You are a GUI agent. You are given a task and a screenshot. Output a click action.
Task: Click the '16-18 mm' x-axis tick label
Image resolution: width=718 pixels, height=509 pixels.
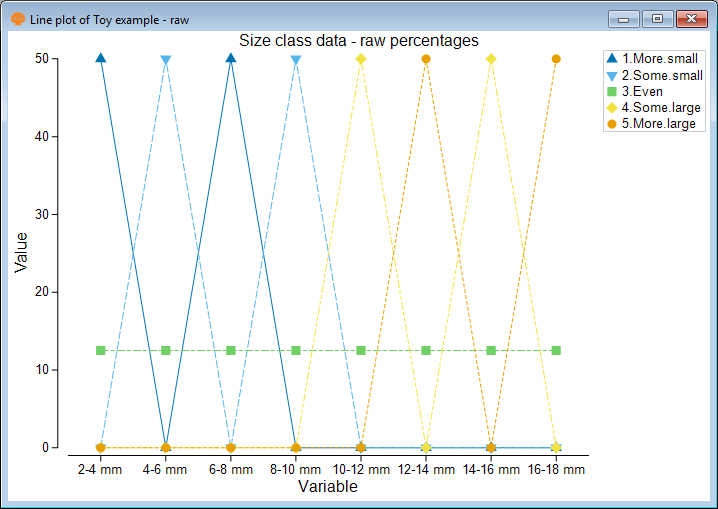[x=556, y=468]
